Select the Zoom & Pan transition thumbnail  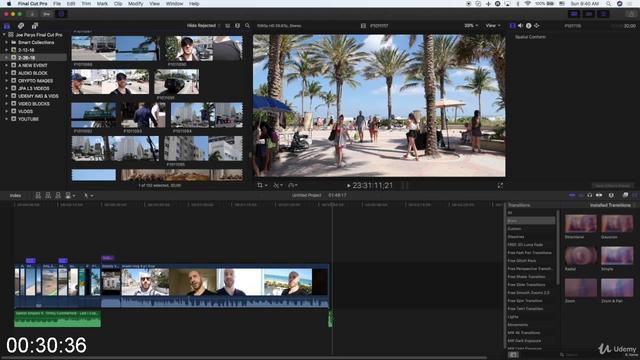[x=617, y=288]
